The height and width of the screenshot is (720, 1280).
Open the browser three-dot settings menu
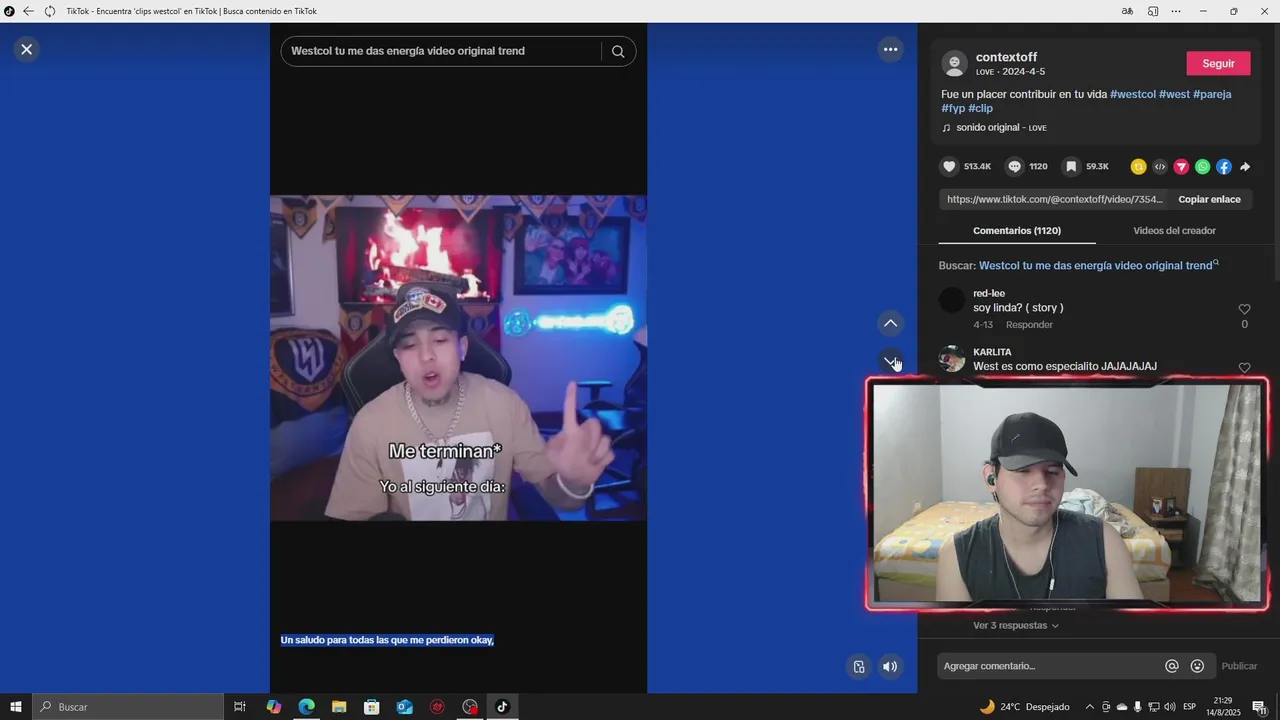point(1176,11)
